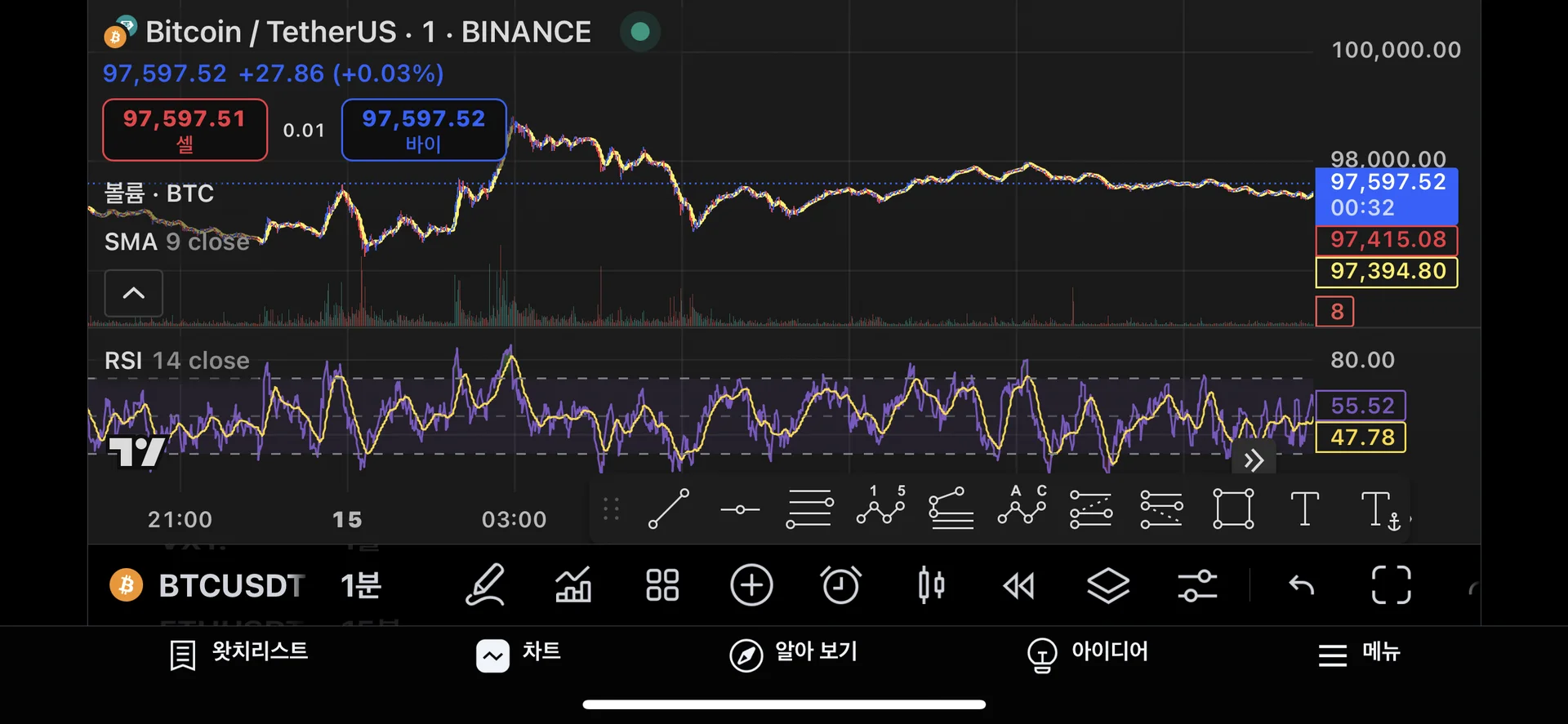Undo last action with arrow icon
This screenshot has width=1568, height=724.
click(1301, 585)
